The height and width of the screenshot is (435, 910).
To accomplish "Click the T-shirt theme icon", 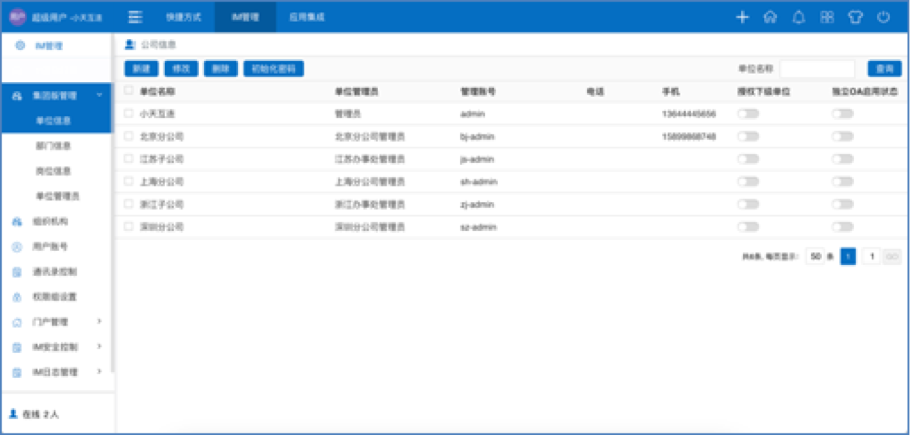I will point(855,17).
